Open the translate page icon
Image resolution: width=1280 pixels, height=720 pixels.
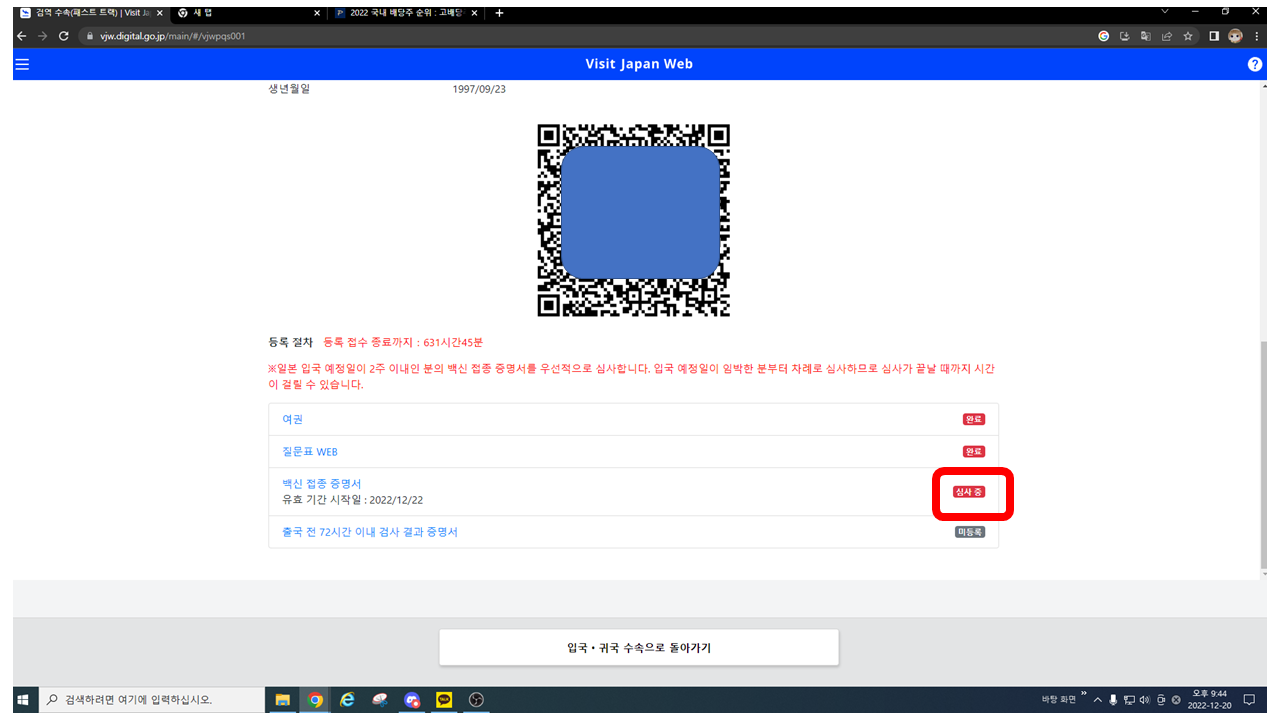pos(1146,36)
